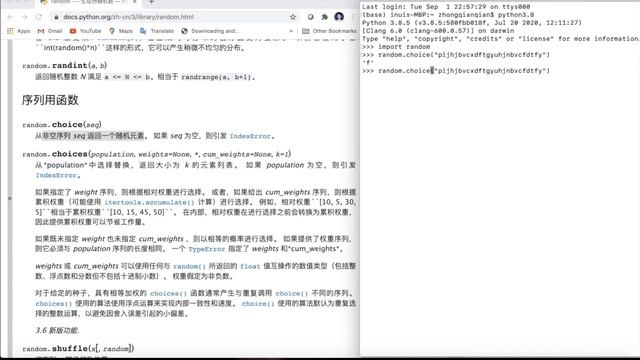Click the last random.choice prompt line in Terminal
Image resolution: width=640 pixels, height=360 pixels.
click(456, 71)
